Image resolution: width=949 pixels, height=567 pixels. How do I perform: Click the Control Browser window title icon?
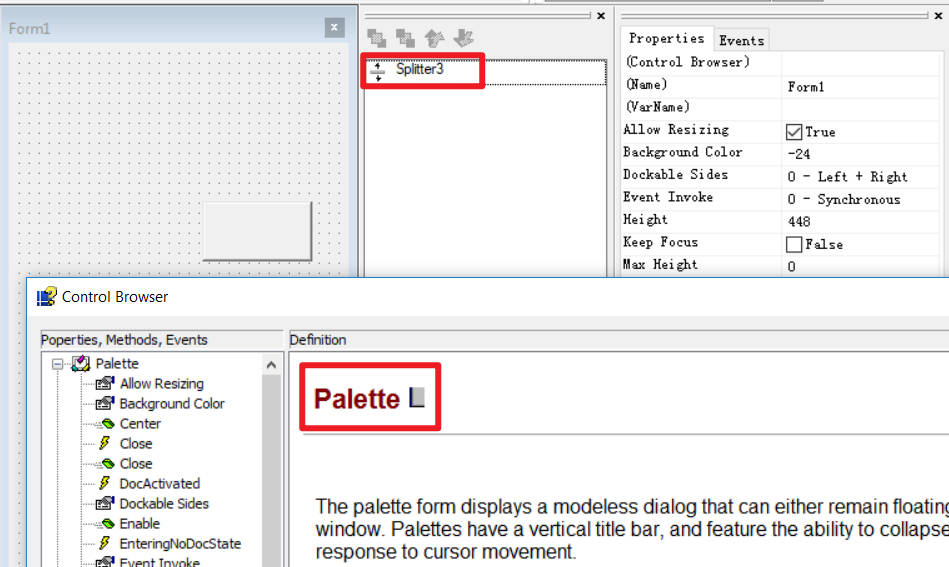(47, 297)
